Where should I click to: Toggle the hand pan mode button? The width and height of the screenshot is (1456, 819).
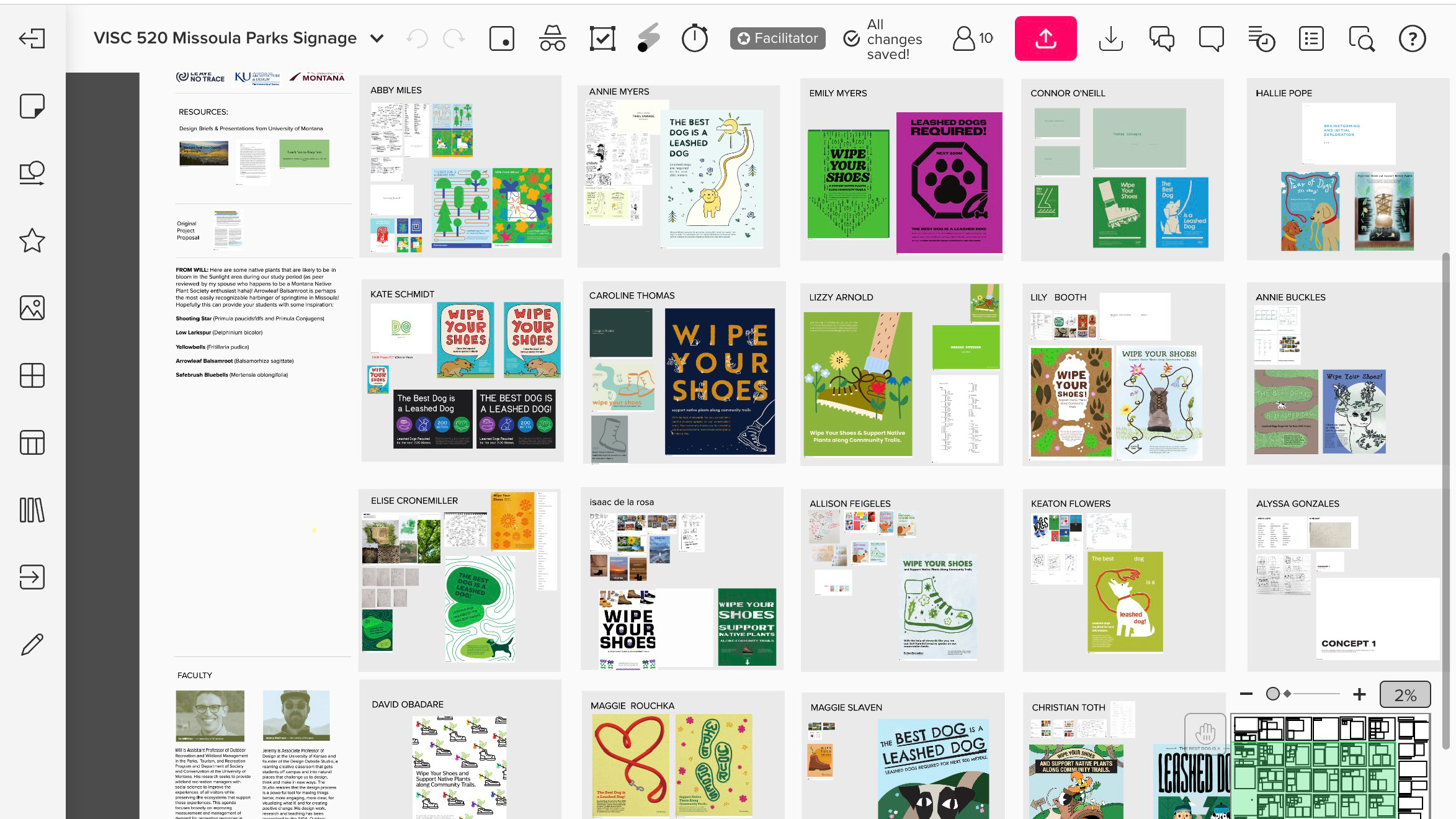tap(1205, 733)
